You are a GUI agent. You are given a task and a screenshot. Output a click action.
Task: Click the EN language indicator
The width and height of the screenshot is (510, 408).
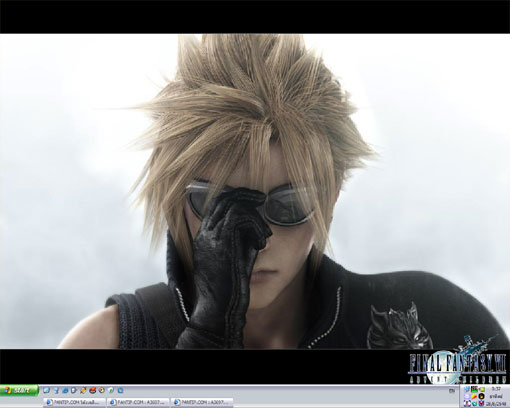click(x=452, y=391)
